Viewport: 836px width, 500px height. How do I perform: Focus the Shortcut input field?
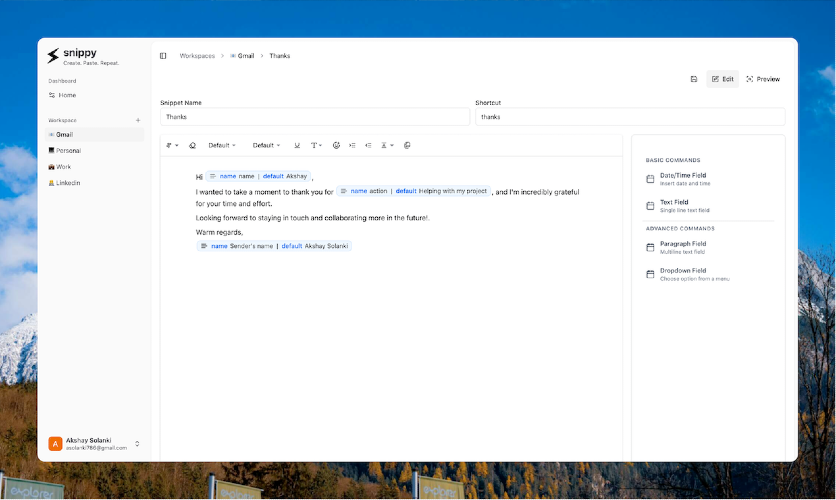tap(630, 117)
